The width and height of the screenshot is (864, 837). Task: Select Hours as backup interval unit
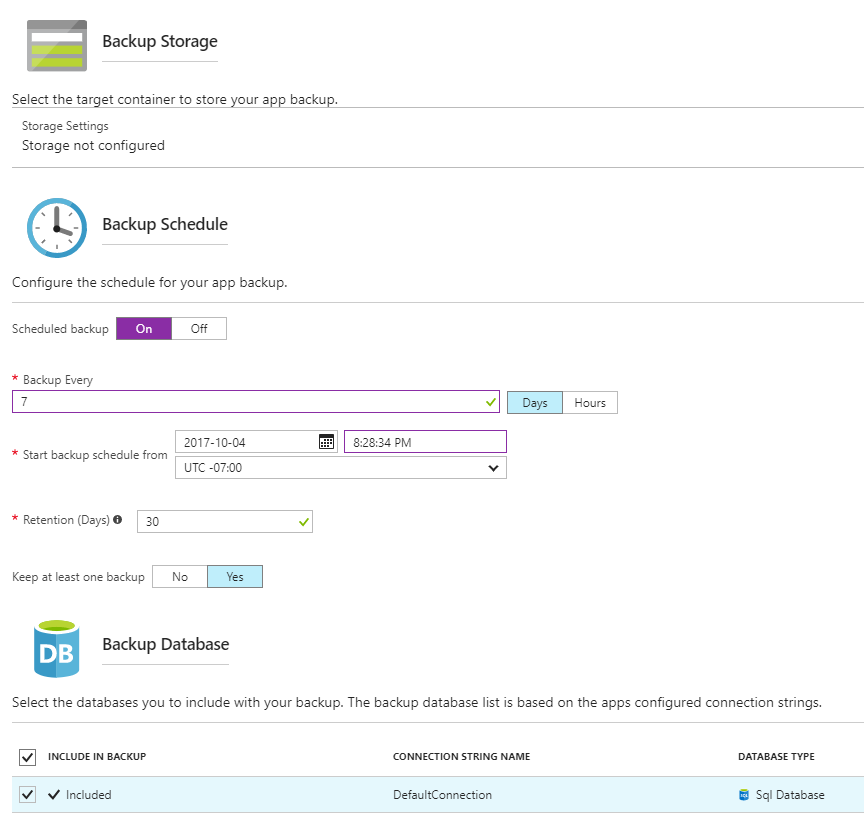point(590,402)
